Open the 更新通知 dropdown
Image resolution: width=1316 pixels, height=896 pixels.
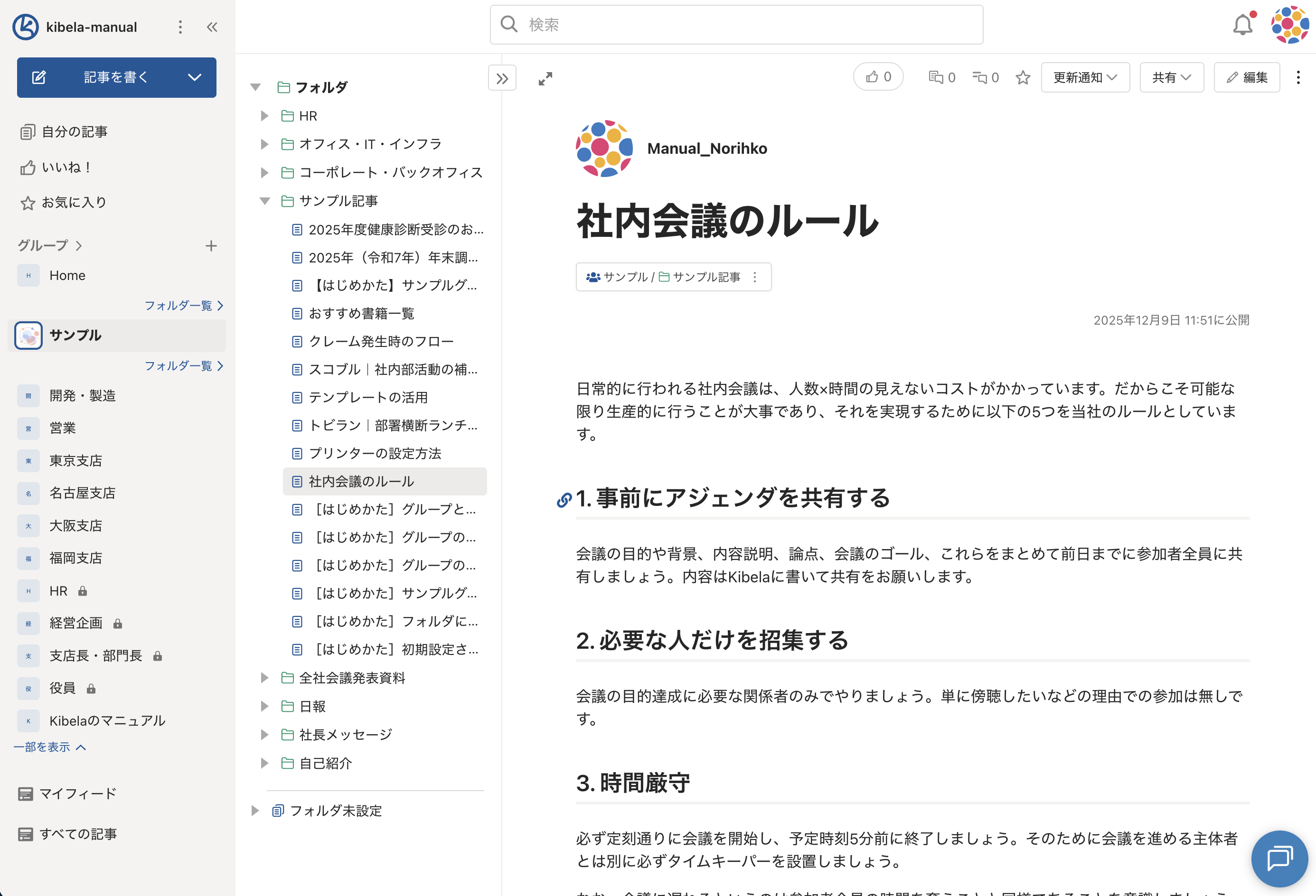1084,77
